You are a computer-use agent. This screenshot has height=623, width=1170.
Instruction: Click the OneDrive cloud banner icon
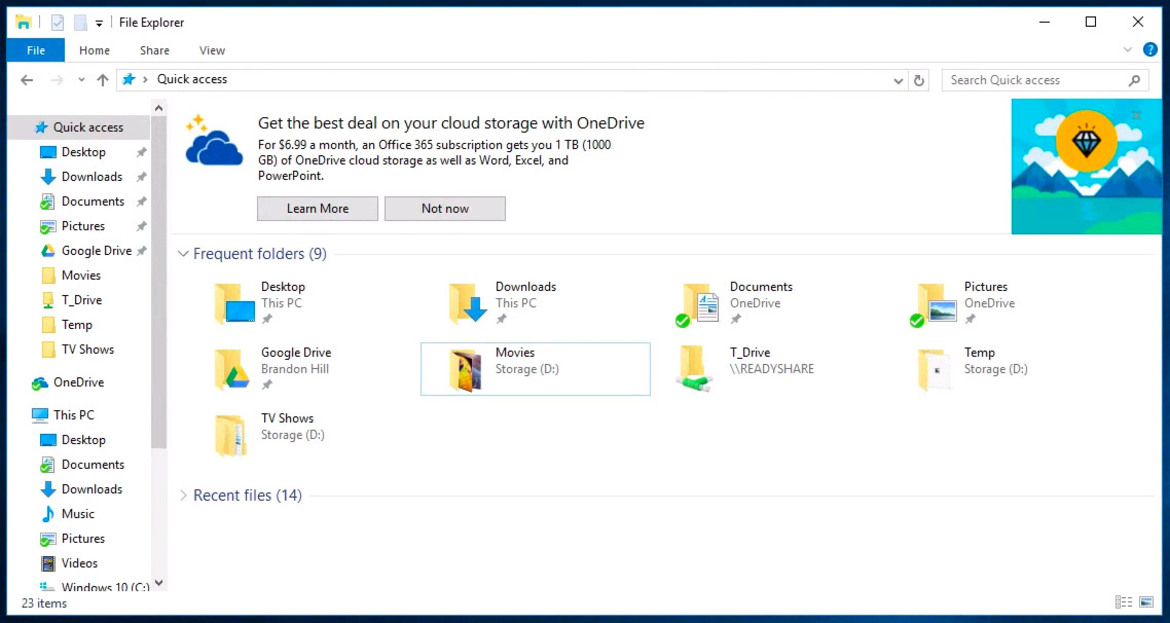[x=213, y=140]
